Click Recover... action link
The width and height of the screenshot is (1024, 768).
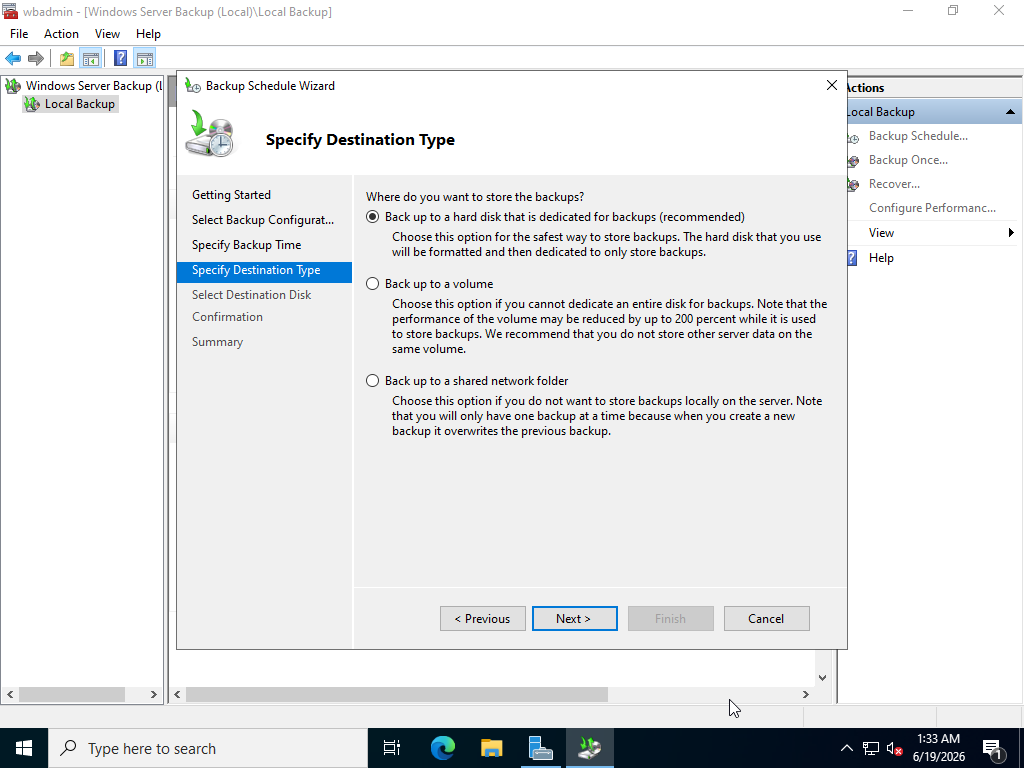[x=894, y=184]
